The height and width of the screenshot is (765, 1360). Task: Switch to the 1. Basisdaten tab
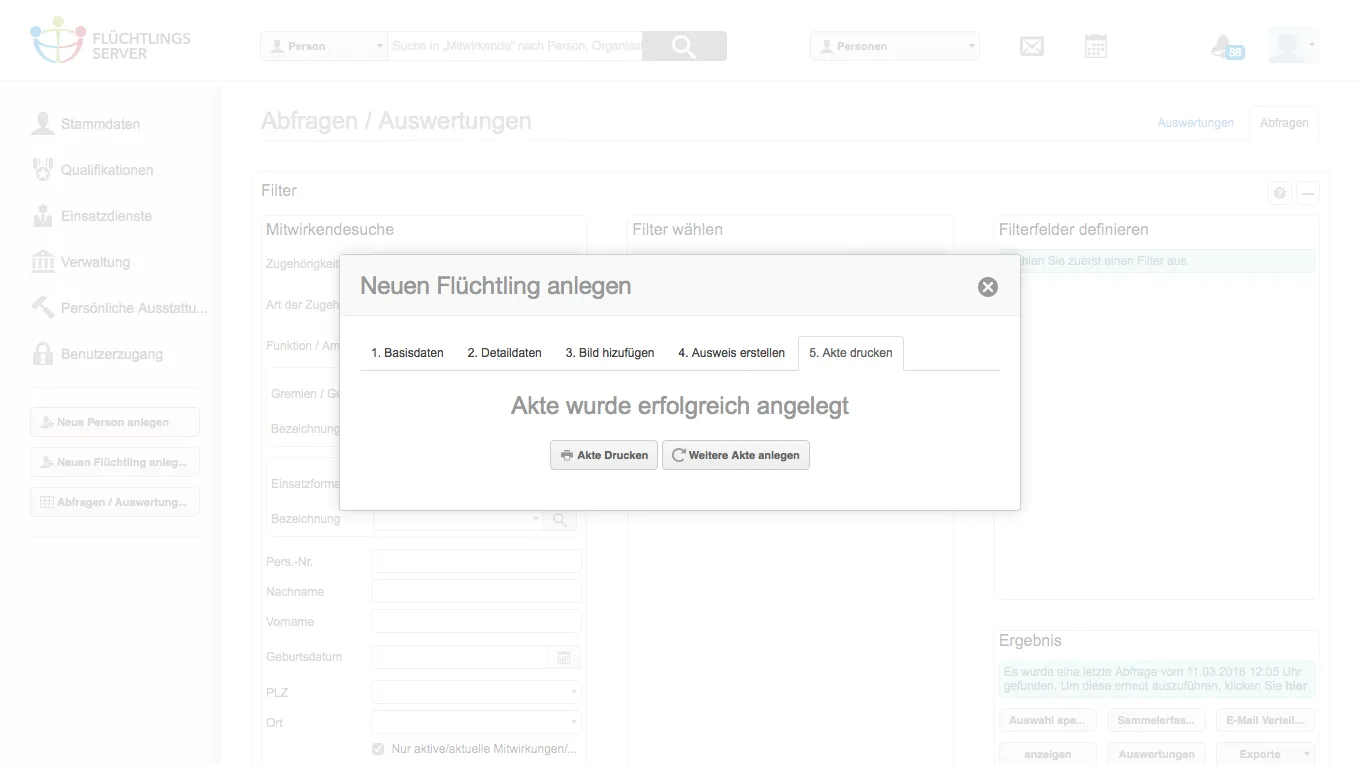407,353
